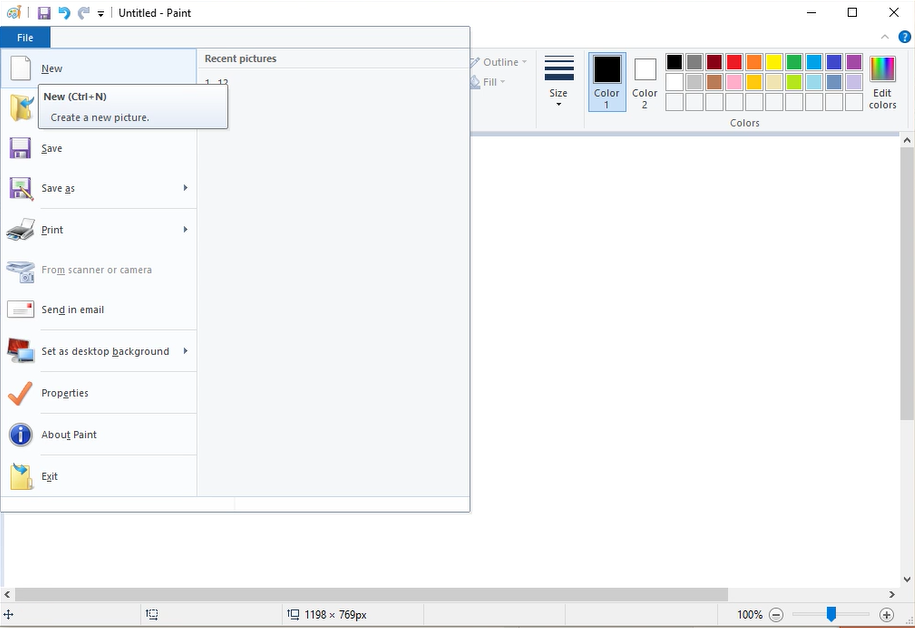Click the File tab
This screenshot has height=628, width=915.
coord(25,37)
